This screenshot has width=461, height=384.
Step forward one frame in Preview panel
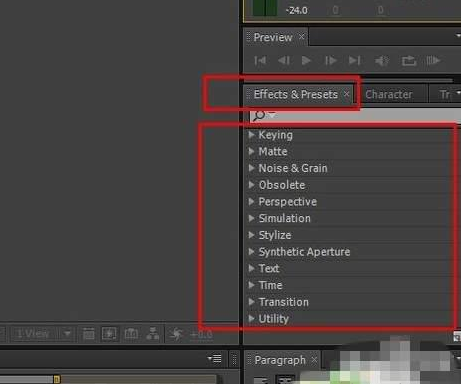tap(330, 61)
